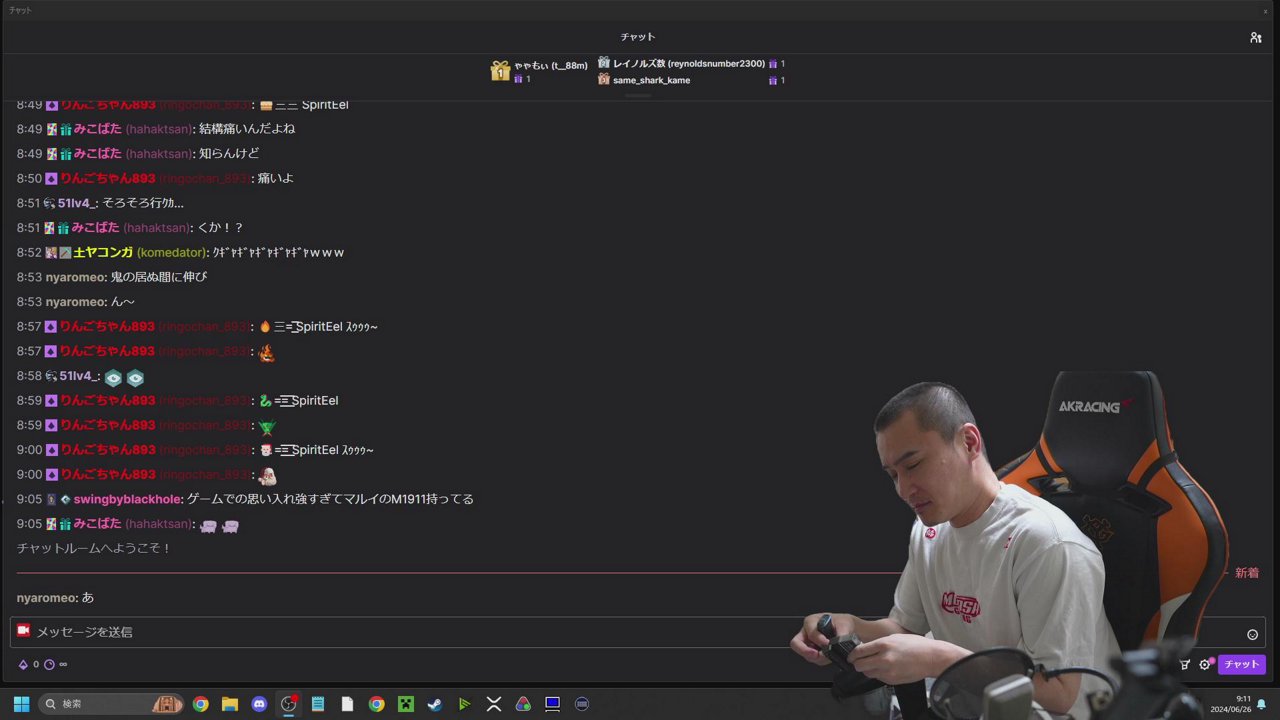
Task: Open Minecraft creeper icon in taskbar
Action: tap(406, 704)
